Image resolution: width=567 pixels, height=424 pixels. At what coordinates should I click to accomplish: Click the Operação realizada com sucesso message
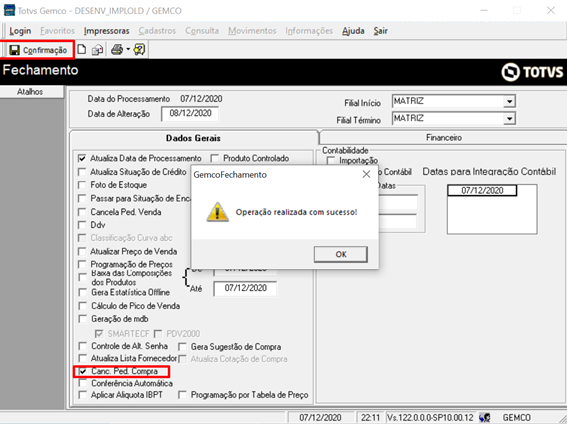pos(297,212)
